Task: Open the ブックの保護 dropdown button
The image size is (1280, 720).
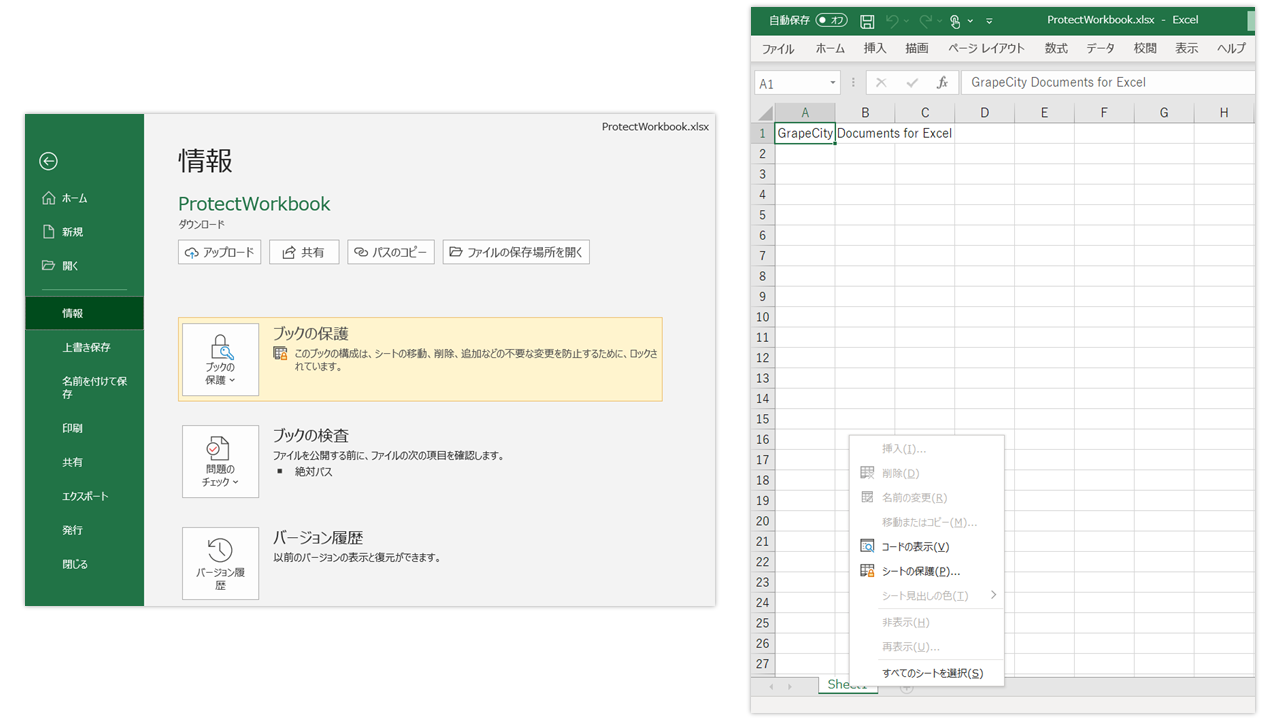Action: (220, 360)
